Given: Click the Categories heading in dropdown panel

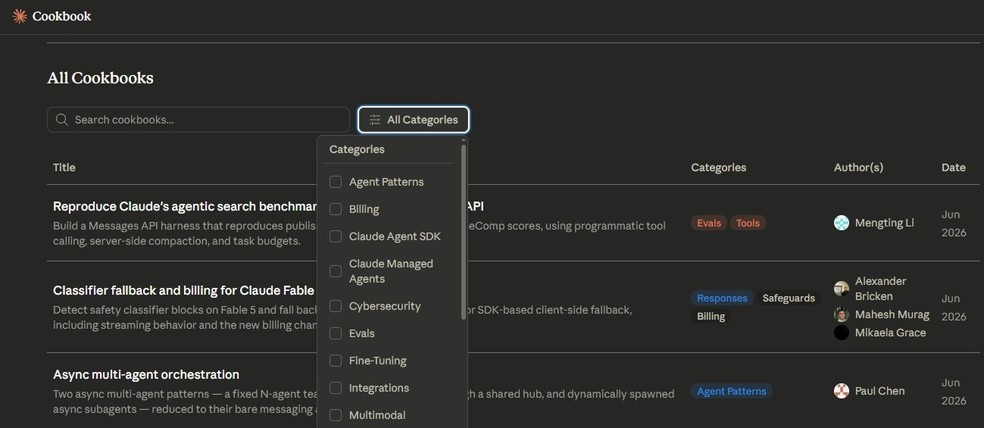Looking at the screenshot, I should [357, 149].
